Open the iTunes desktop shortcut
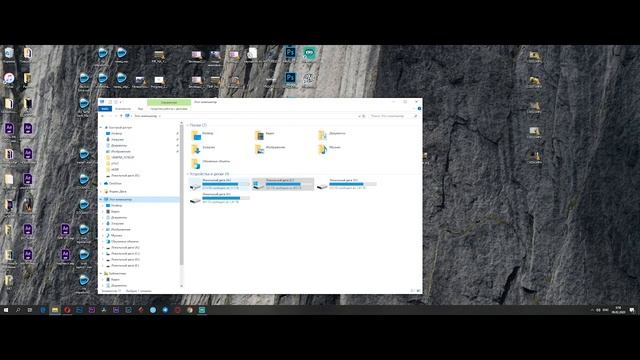This screenshot has width=640, height=360. [9, 80]
